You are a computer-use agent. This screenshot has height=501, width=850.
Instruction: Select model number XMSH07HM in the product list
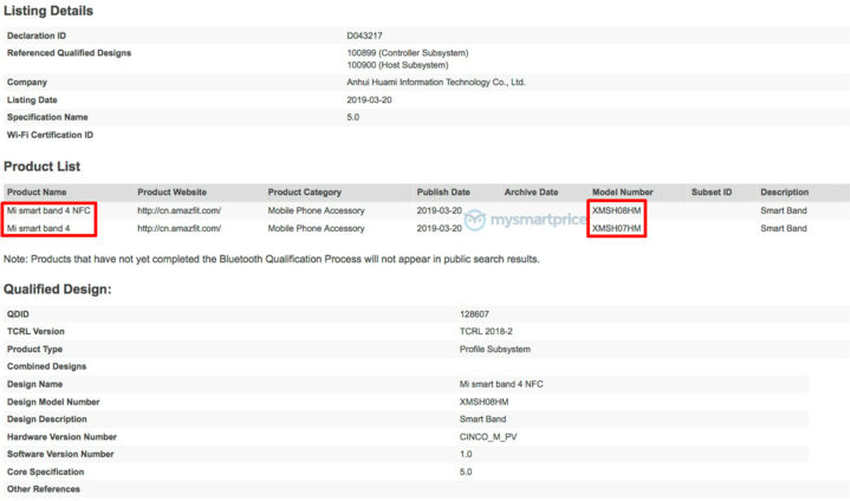pos(616,228)
